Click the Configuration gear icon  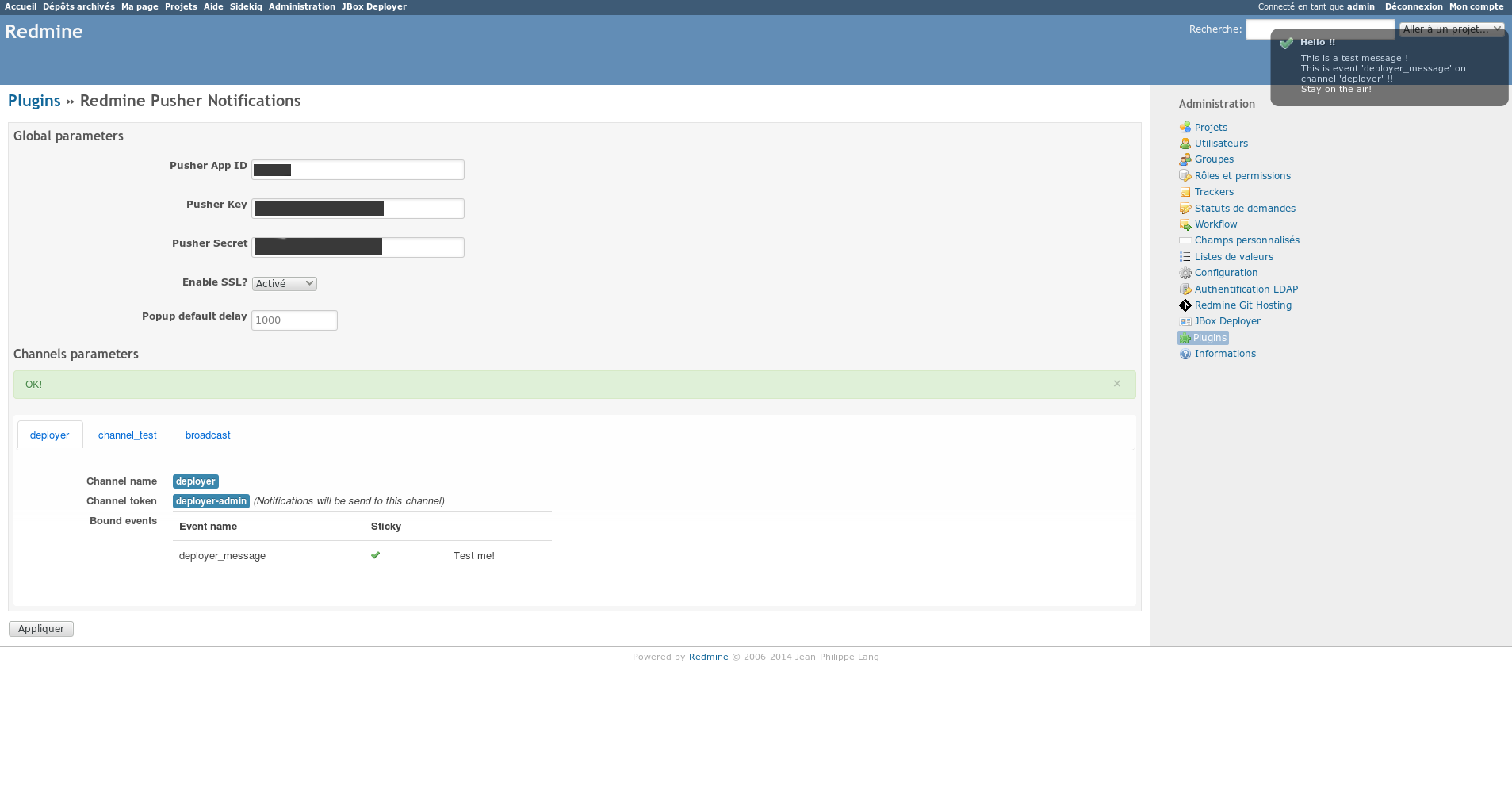[1185, 273]
